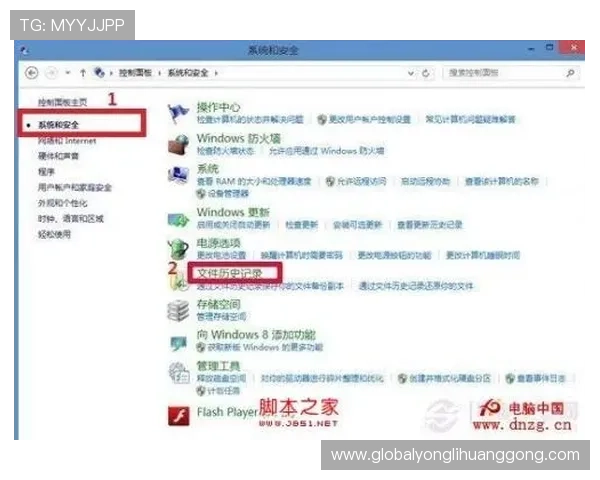Viewport: 600px width, 480px height.
Task: Open the 存储空间 heading link
Action: [218, 305]
